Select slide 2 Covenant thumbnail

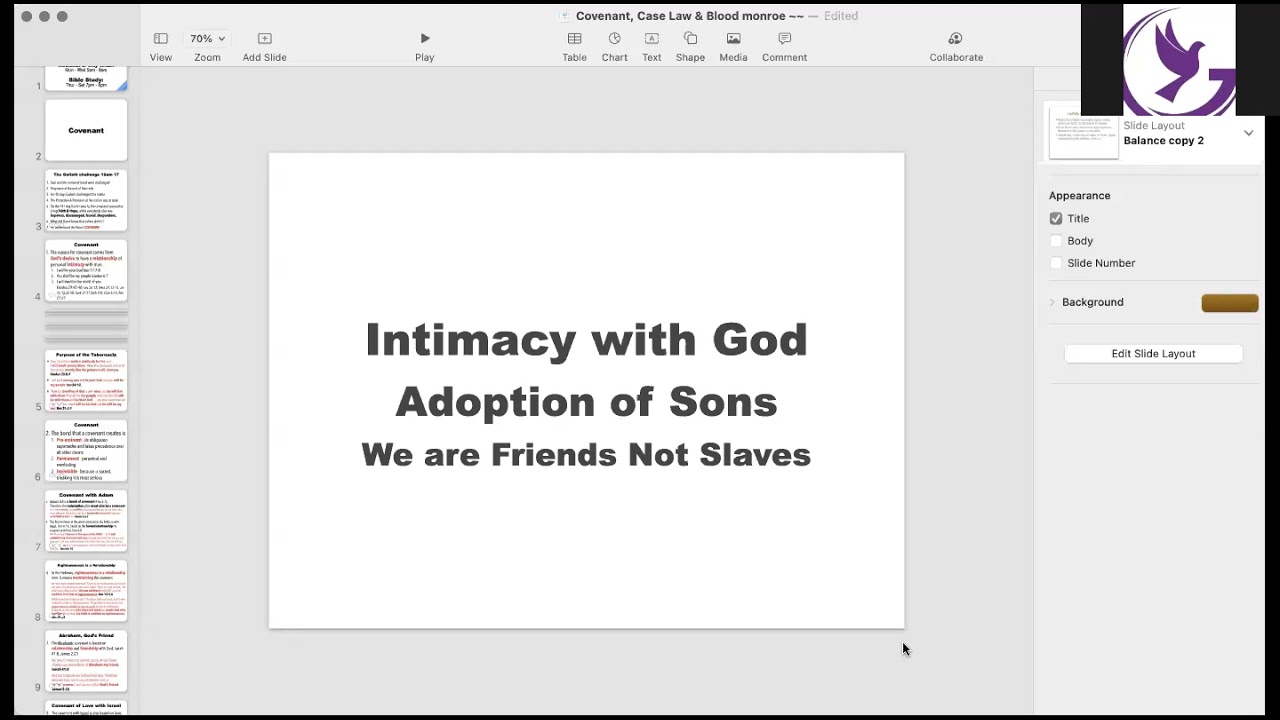point(86,130)
